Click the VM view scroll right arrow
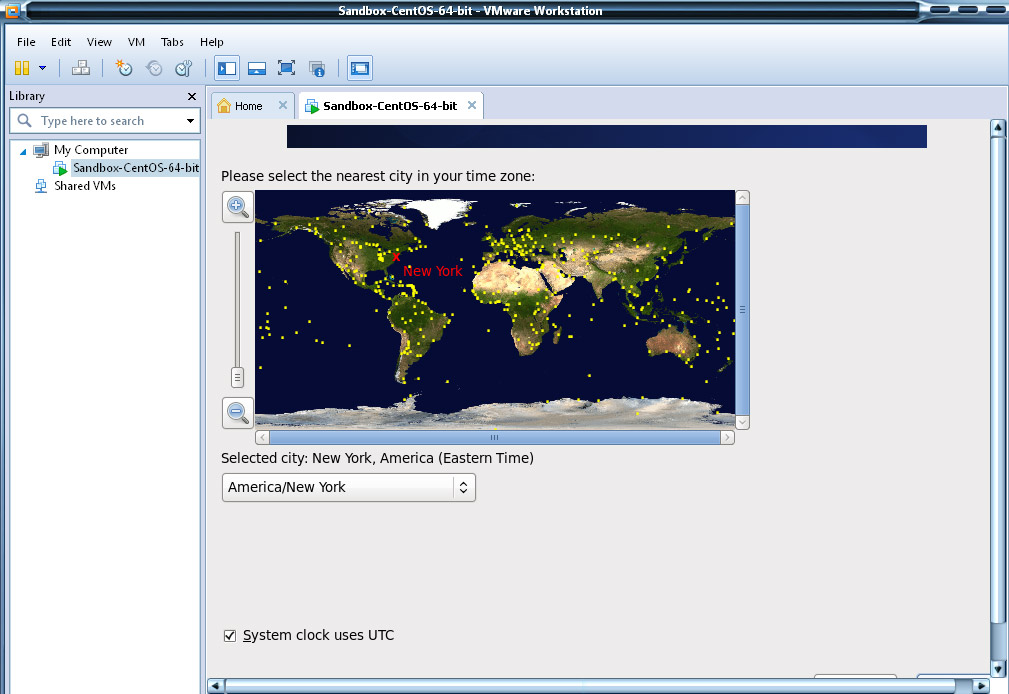This screenshot has width=1009, height=694. 981,686
